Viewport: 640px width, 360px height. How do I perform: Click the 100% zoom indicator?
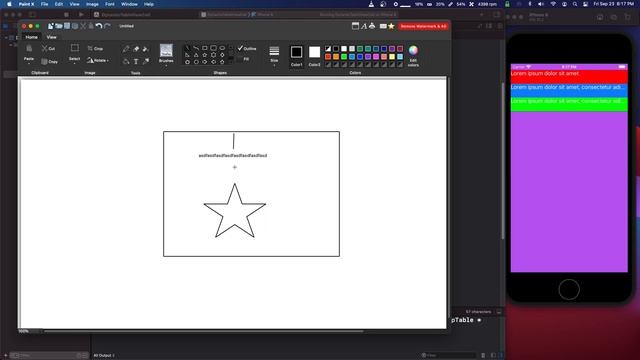(x=24, y=331)
